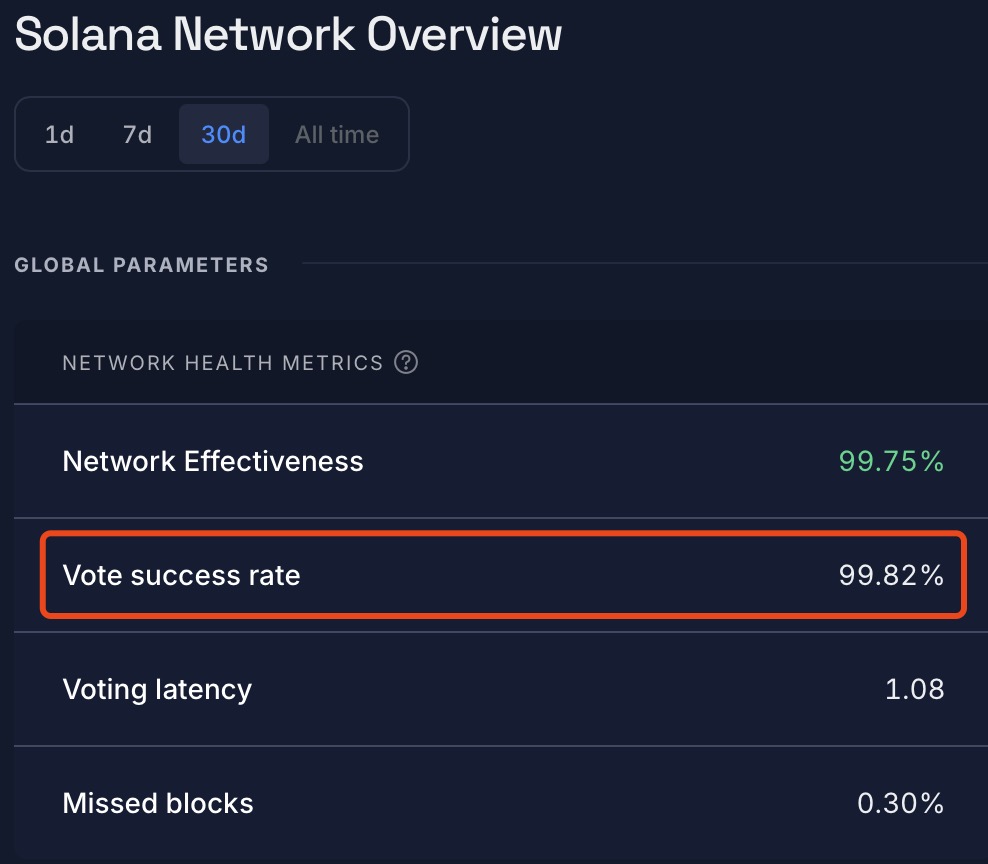
Task: Choose the 30d time range tab
Action: (x=224, y=135)
